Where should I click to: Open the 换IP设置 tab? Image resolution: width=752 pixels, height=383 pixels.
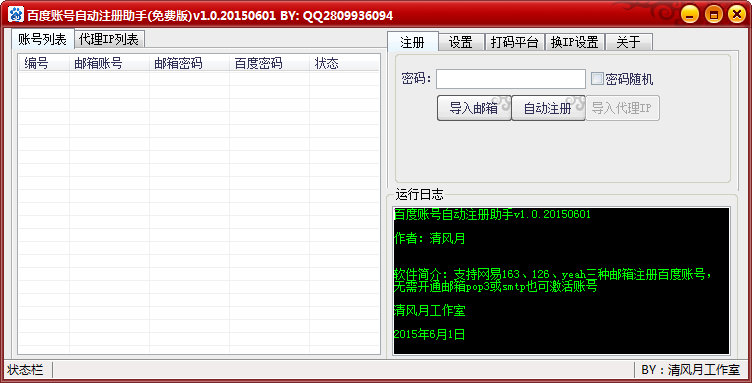click(575, 42)
